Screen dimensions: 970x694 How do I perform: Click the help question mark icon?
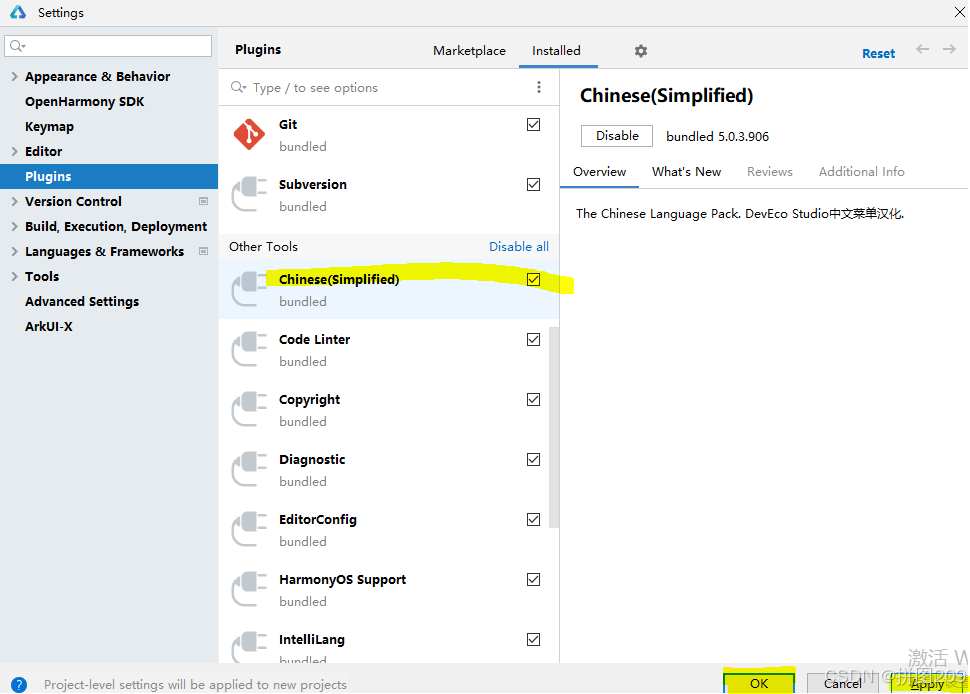click(19, 684)
